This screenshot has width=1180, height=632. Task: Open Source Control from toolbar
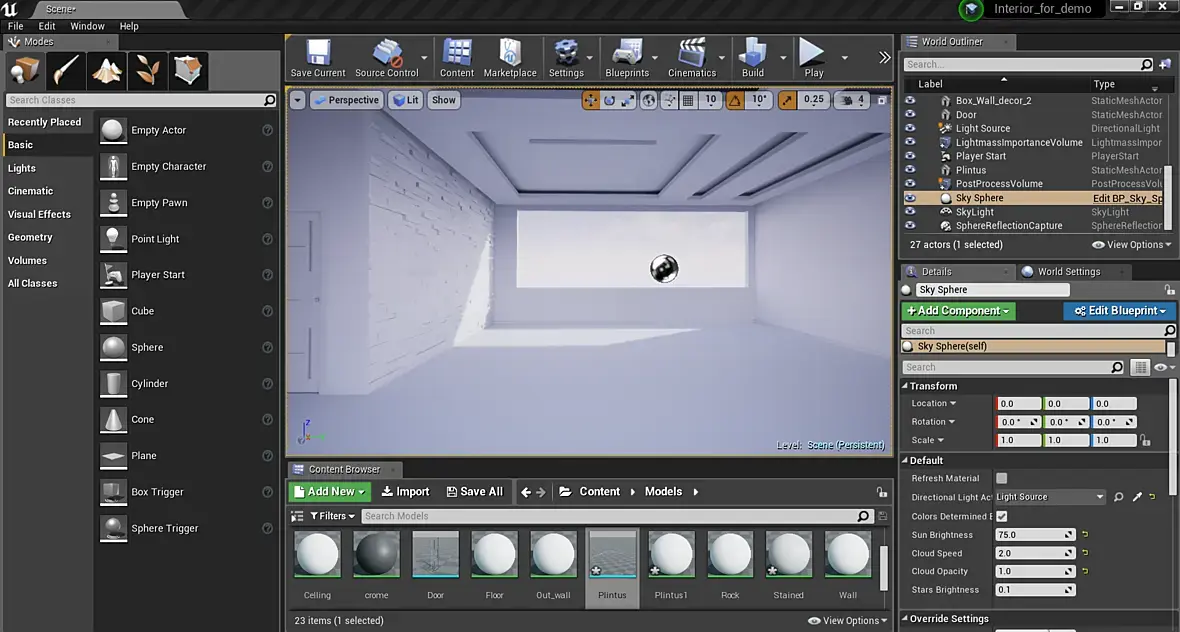pyautogui.click(x=387, y=59)
